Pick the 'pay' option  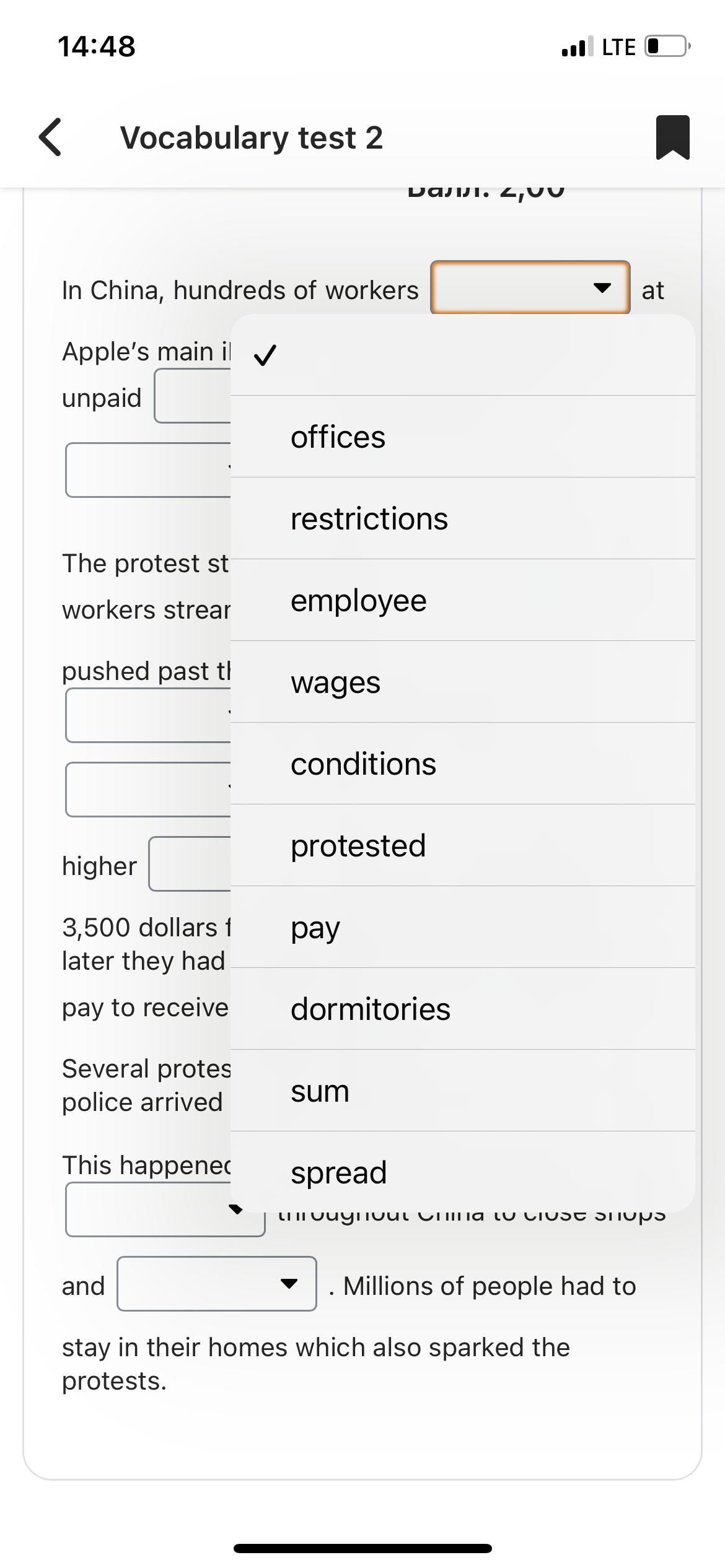[462, 927]
